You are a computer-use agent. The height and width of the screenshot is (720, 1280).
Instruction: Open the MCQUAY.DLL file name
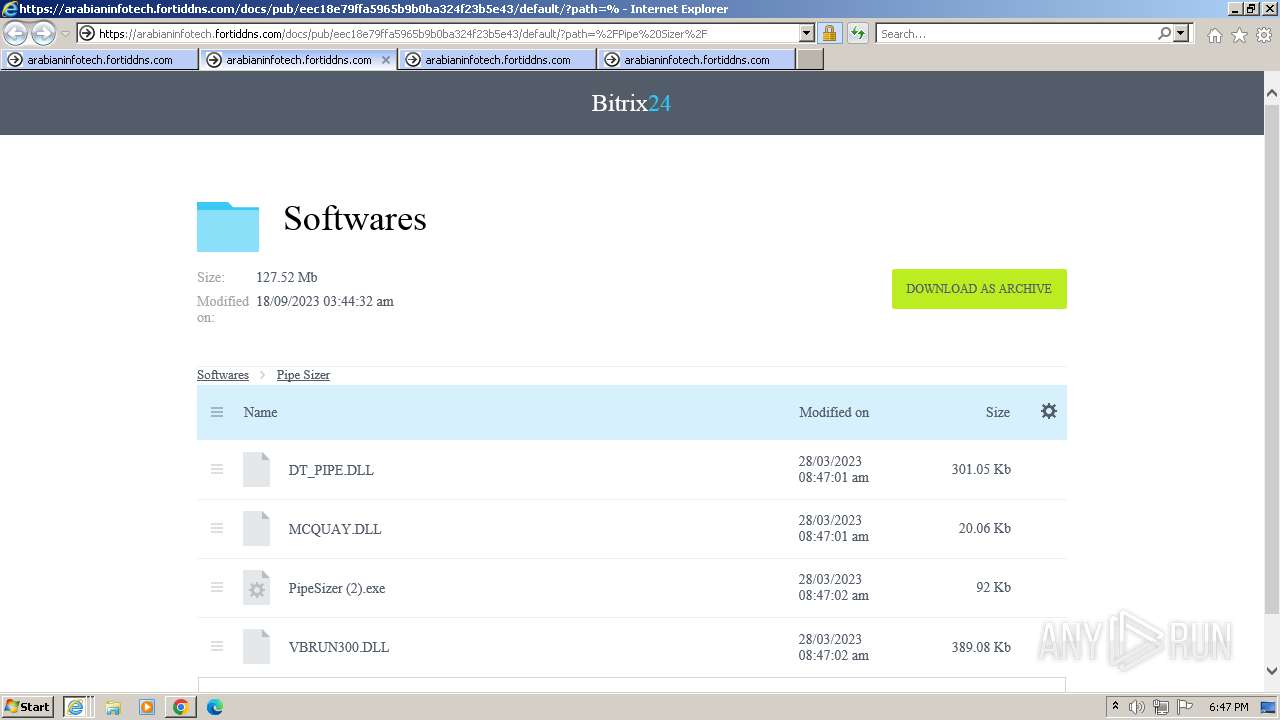[x=335, y=529]
